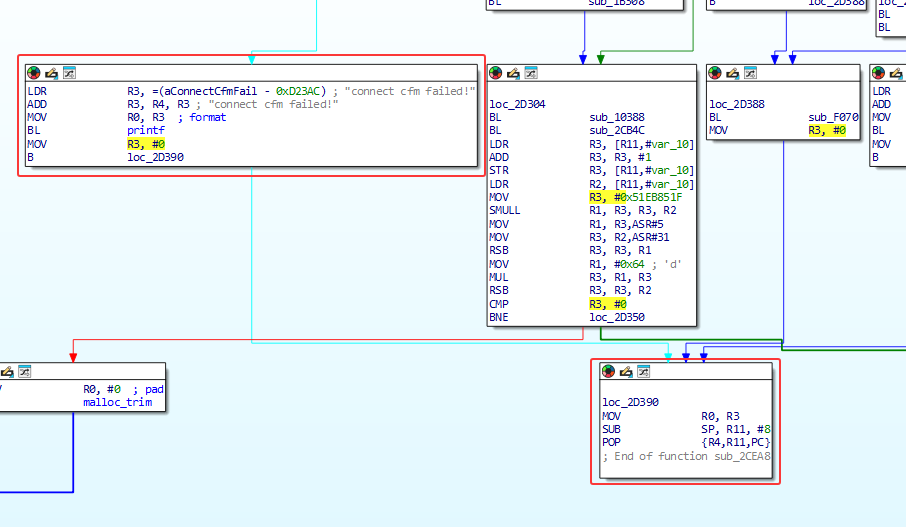
Task: Click color icon in connect cfm failed block
Action: (33, 72)
